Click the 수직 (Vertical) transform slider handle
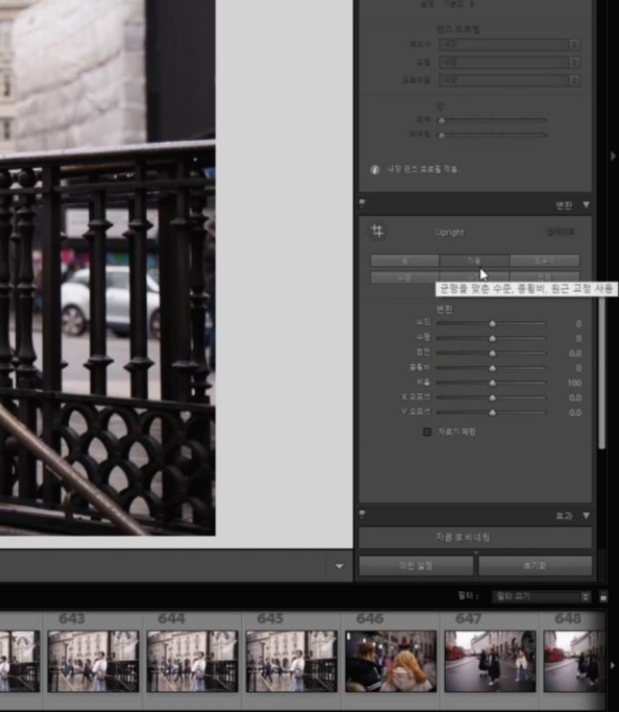619x712 pixels. [492, 324]
